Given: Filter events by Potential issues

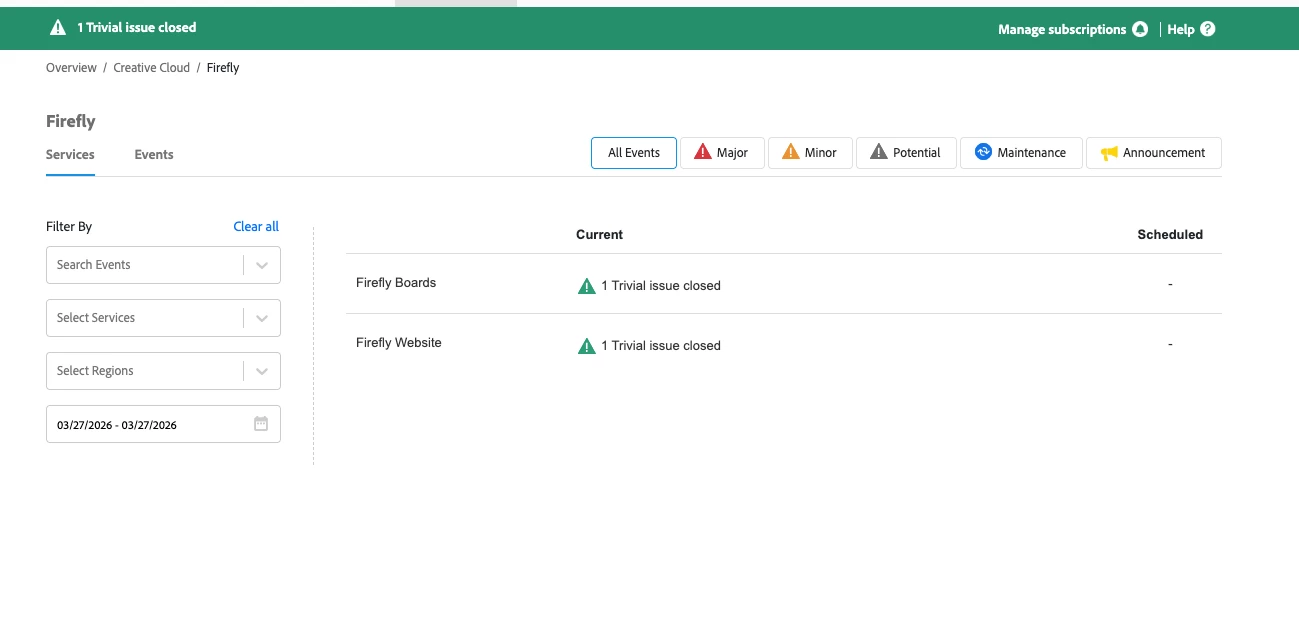Looking at the screenshot, I should [906, 153].
